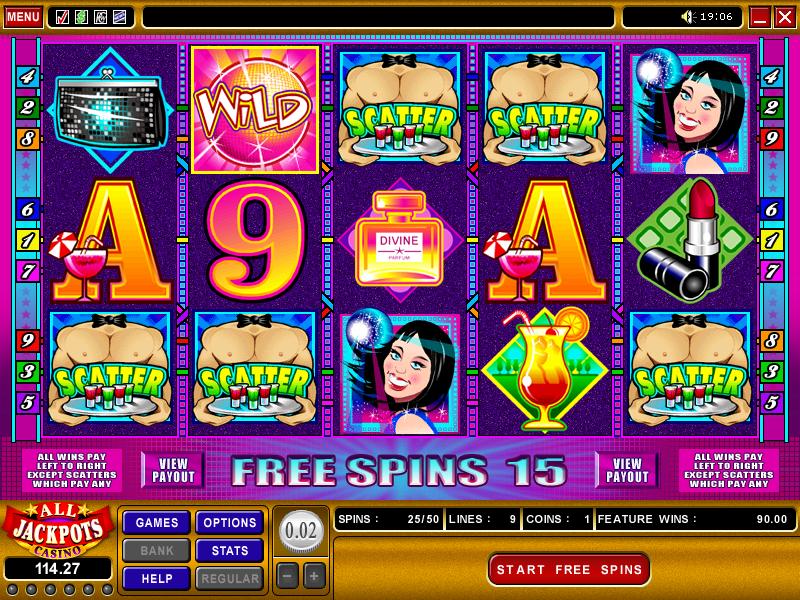
Task: Open the right View Payout panel
Action: [x=627, y=470]
